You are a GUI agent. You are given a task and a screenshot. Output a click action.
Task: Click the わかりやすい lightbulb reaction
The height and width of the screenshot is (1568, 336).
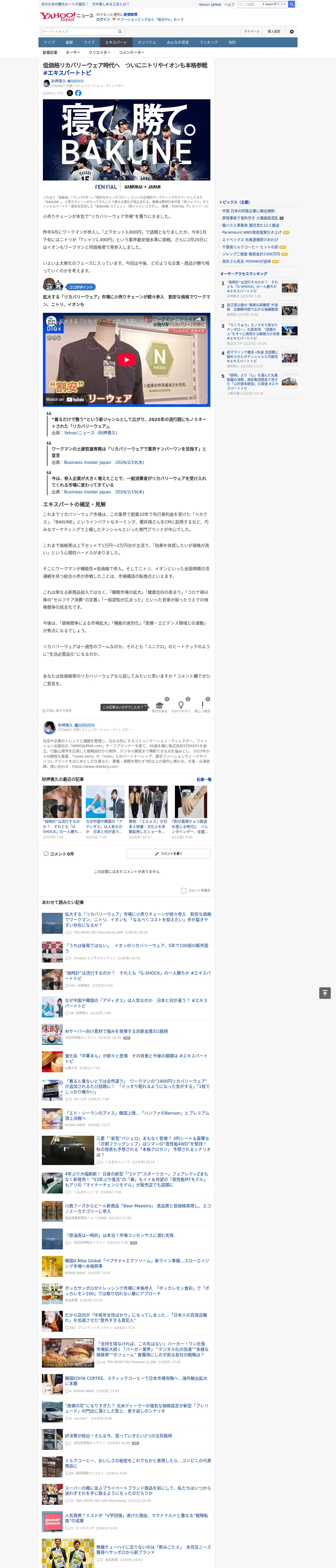(181, 706)
